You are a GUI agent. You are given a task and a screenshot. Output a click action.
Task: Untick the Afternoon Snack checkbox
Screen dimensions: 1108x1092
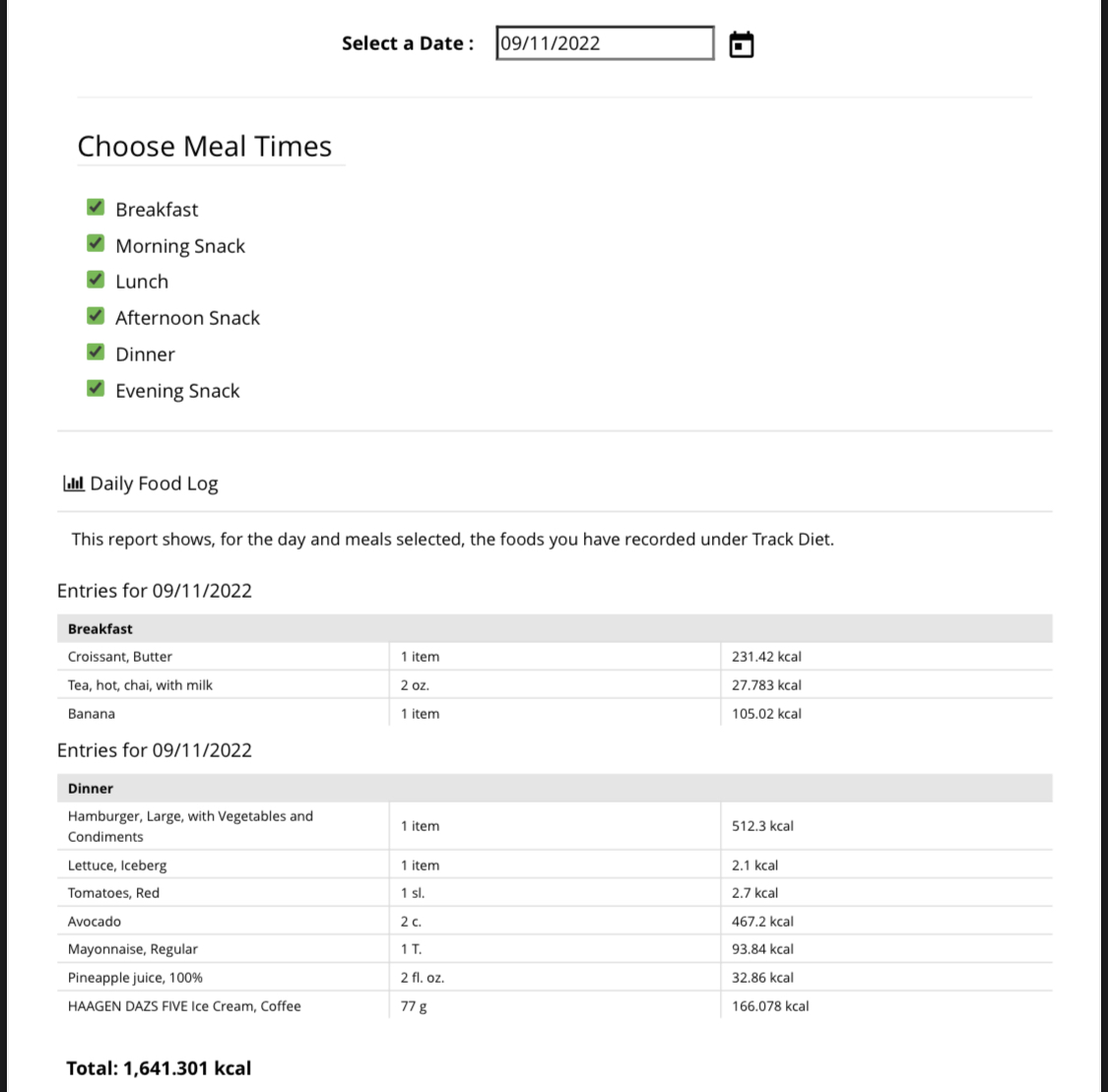tap(96, 316)
